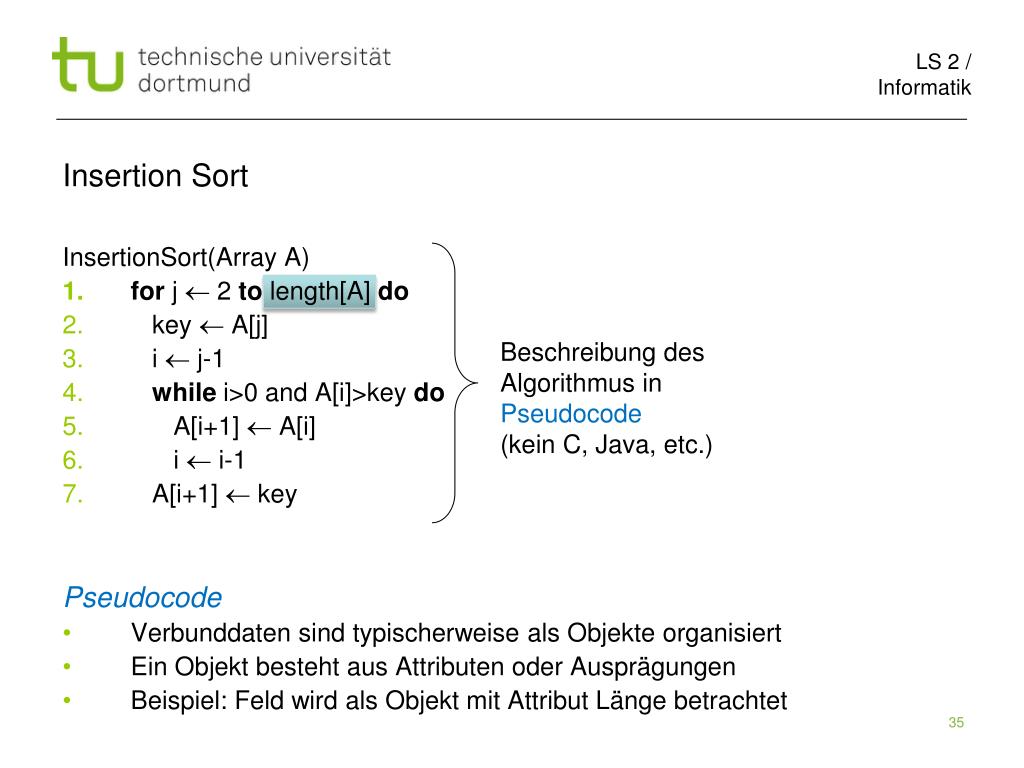Click the first green bullet point

pyautogui.click(x=67, y=633)
